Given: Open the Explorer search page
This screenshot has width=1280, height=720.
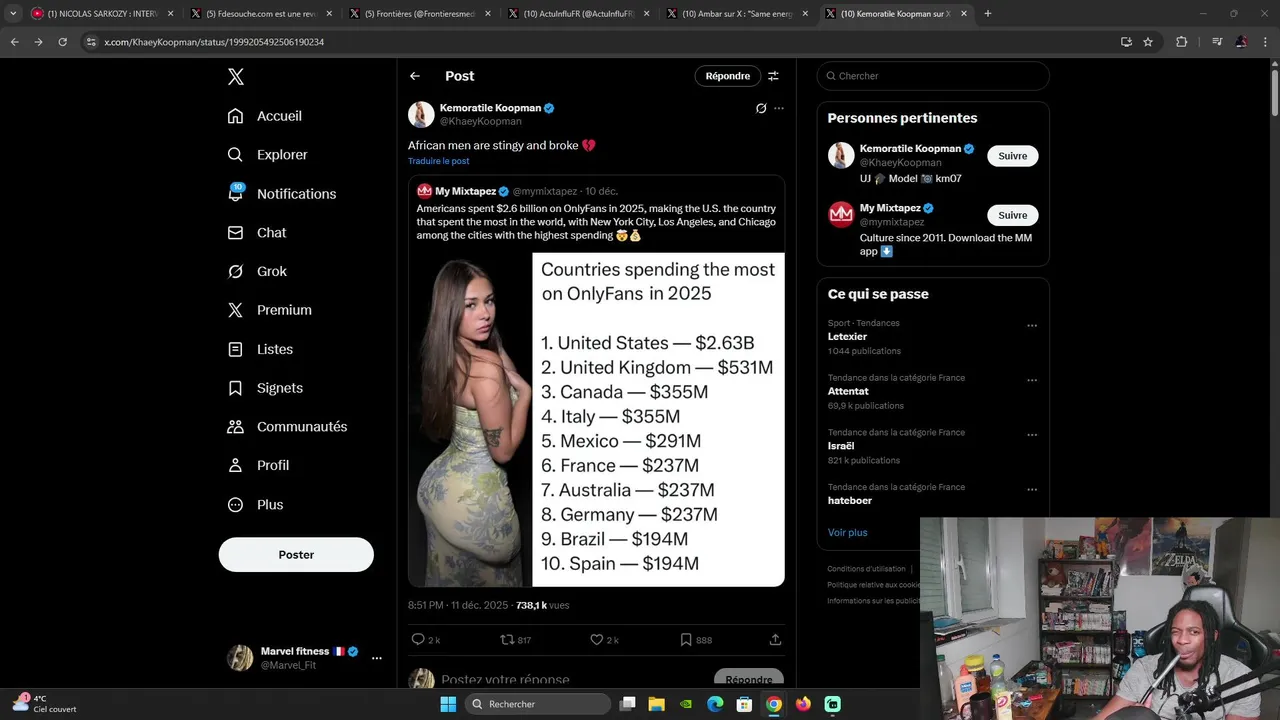Looking at the screenshot, I should [267, 155].
